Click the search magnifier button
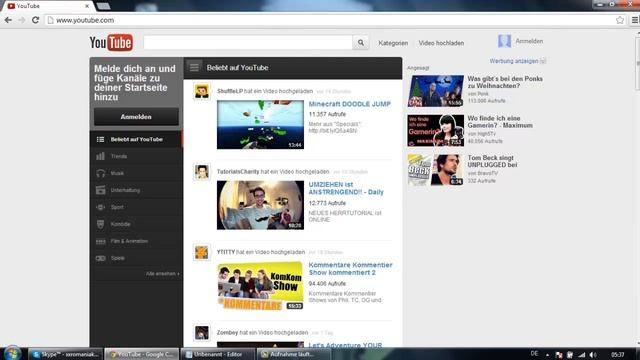 coord(361,42)
